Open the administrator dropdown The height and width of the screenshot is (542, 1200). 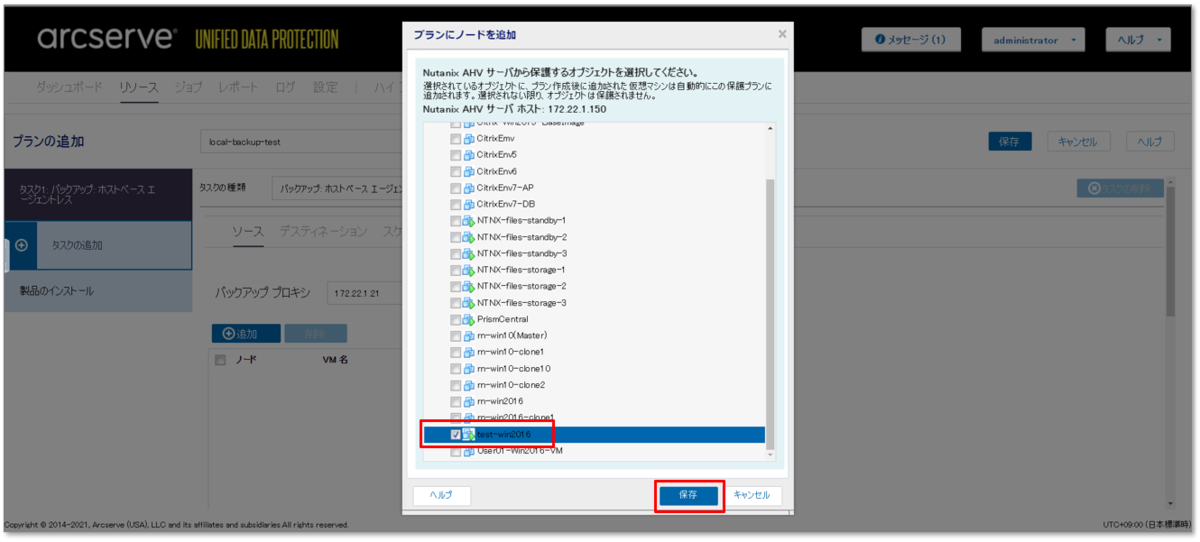1033,40
